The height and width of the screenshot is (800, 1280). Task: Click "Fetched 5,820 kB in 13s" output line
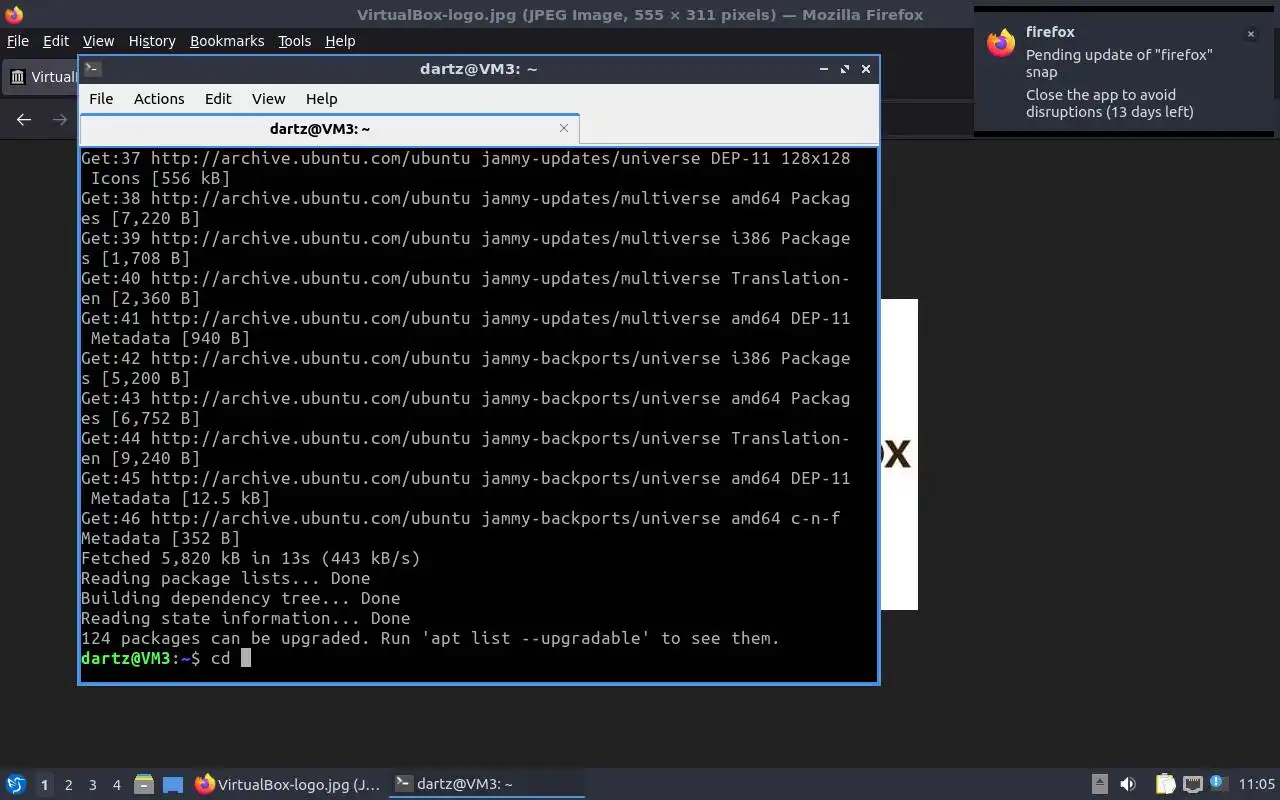(x=250, y=558)
